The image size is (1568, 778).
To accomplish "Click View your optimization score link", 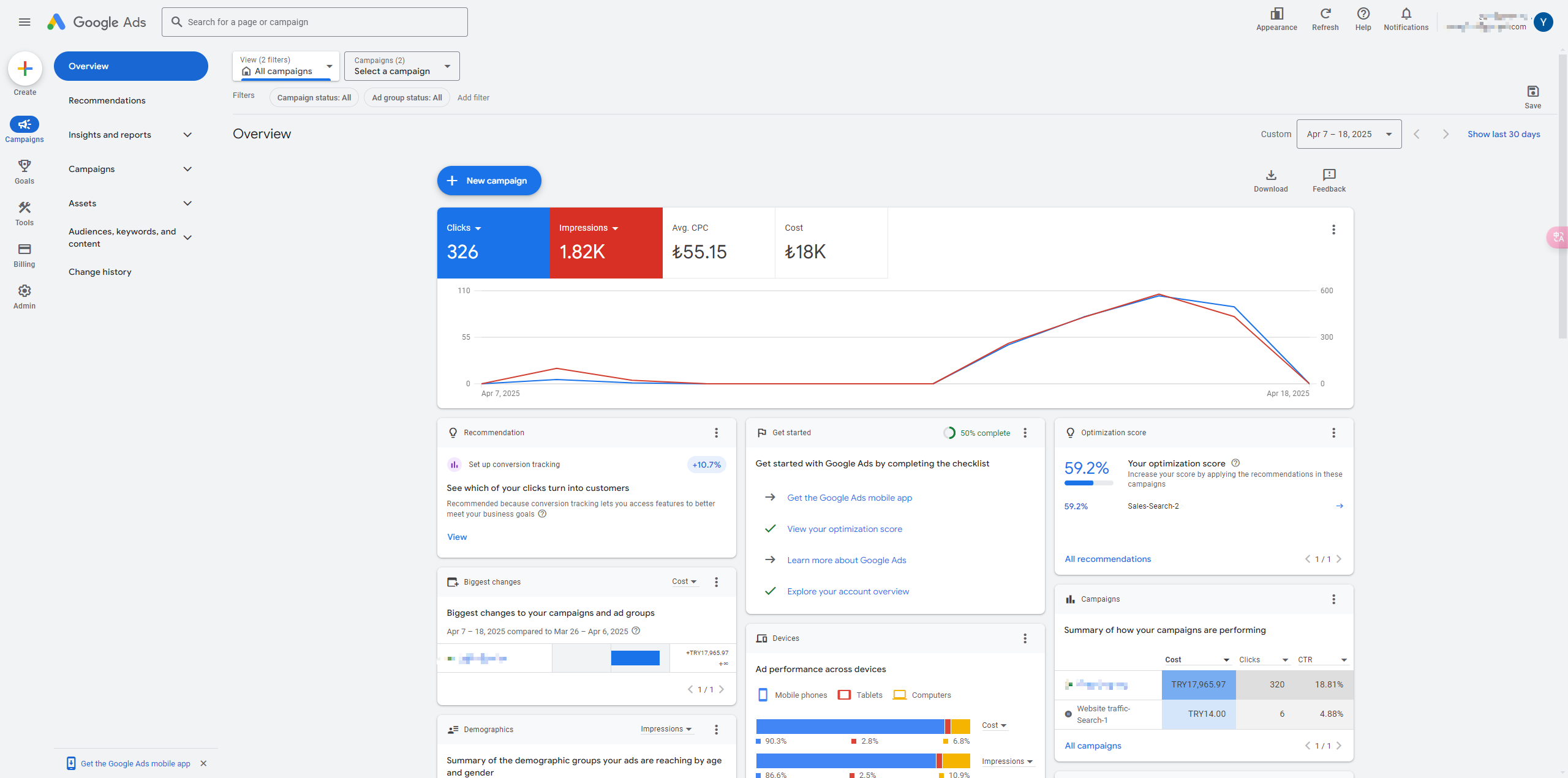I will click(x=845, y=529).
